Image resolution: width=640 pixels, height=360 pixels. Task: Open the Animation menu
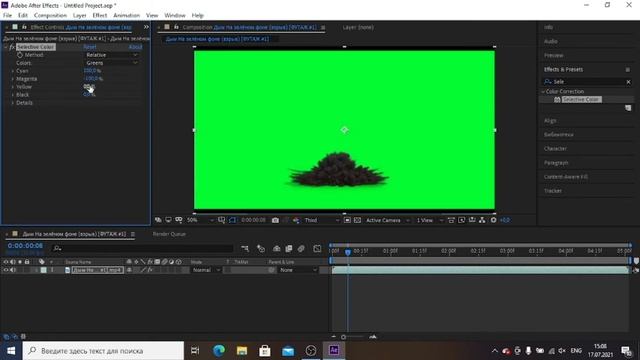click(x=127, y=16)
